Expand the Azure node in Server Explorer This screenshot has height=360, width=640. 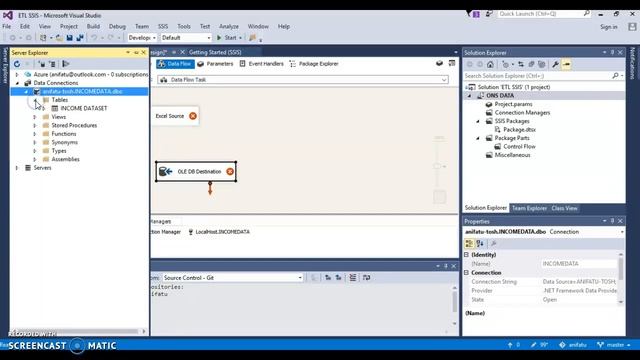coord(17,75)
